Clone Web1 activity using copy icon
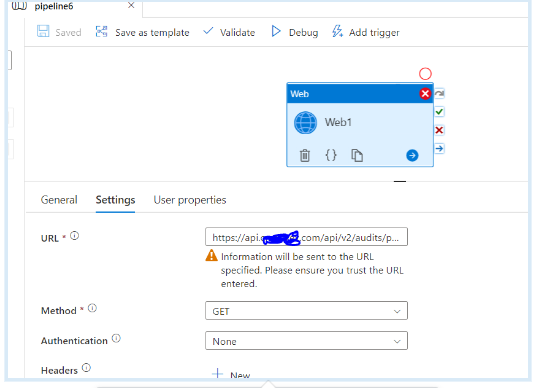The image size is (537, 388). pyautogui.click(x=357, y=155)
